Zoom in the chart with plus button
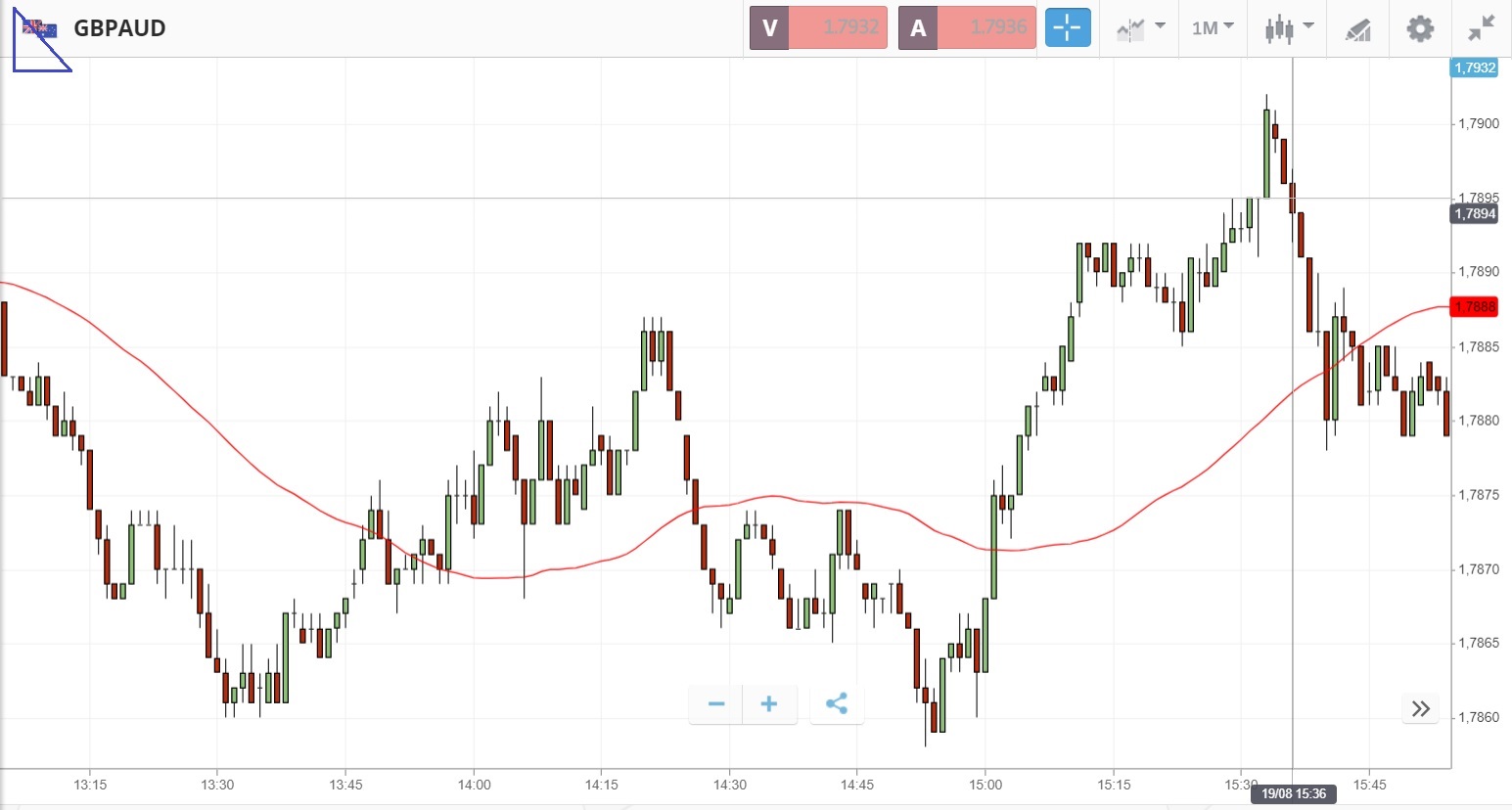The width and height of the screenshot is (1512, 810). click(x=769, y=704)
